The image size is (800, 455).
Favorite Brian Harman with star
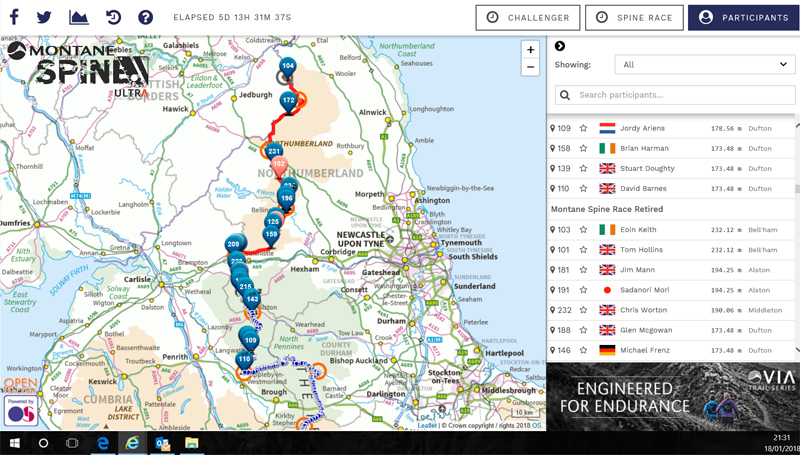pyautogui.click(x=583, y=149)
